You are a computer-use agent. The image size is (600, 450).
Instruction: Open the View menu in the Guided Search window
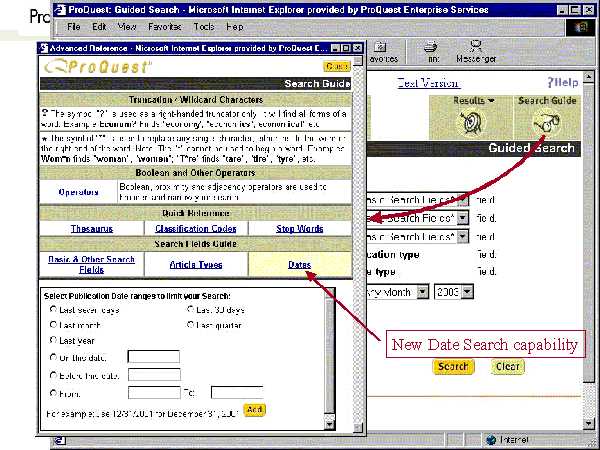tap(127, 27)
